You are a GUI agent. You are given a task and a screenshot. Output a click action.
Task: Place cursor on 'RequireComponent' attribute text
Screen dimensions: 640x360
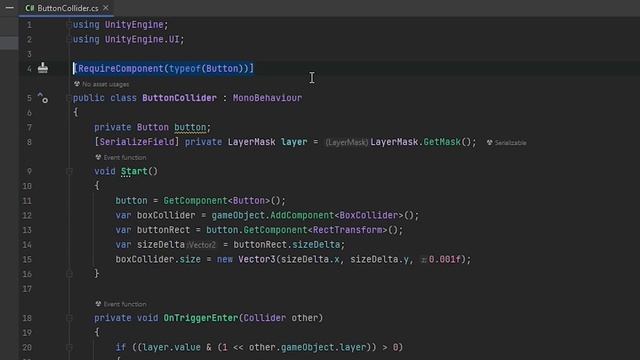tap(120, 69)
